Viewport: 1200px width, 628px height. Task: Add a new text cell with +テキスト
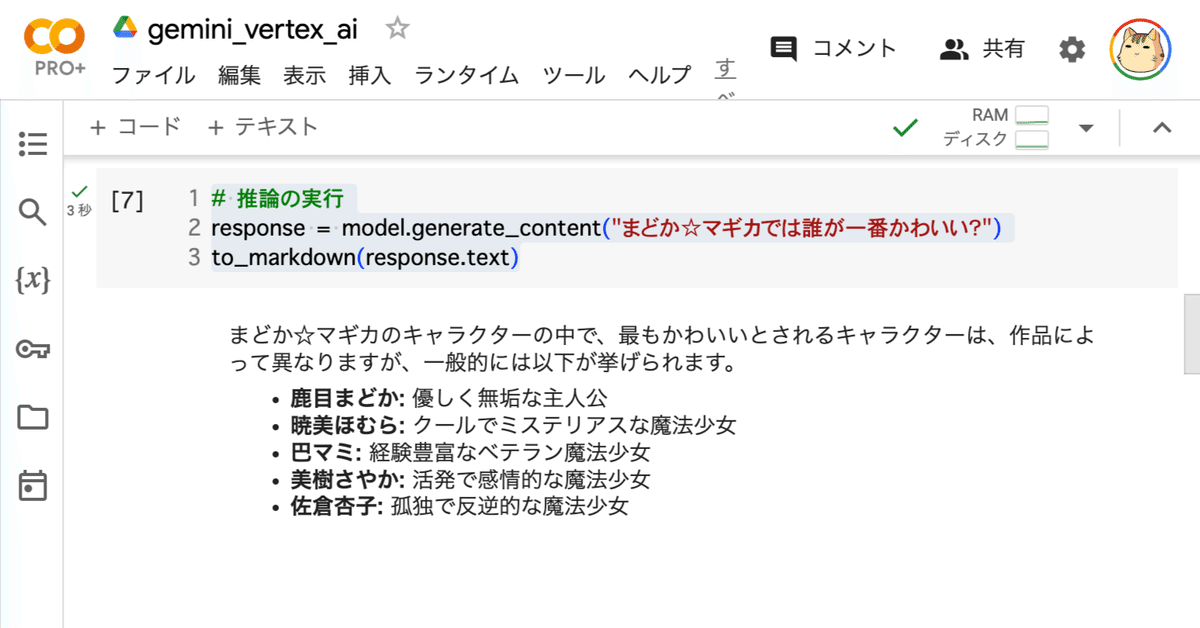(x=265, y=126)
